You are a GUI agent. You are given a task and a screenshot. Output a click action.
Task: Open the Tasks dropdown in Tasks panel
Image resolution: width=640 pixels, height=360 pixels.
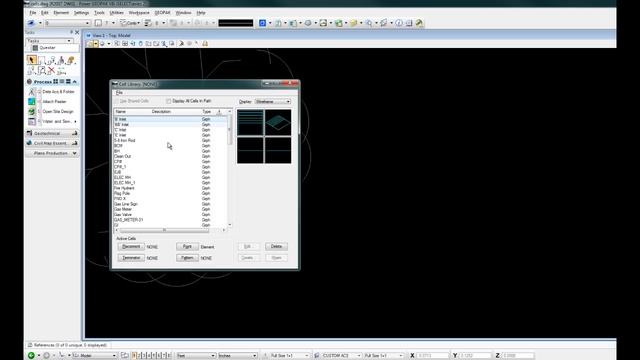pos(49,40)
